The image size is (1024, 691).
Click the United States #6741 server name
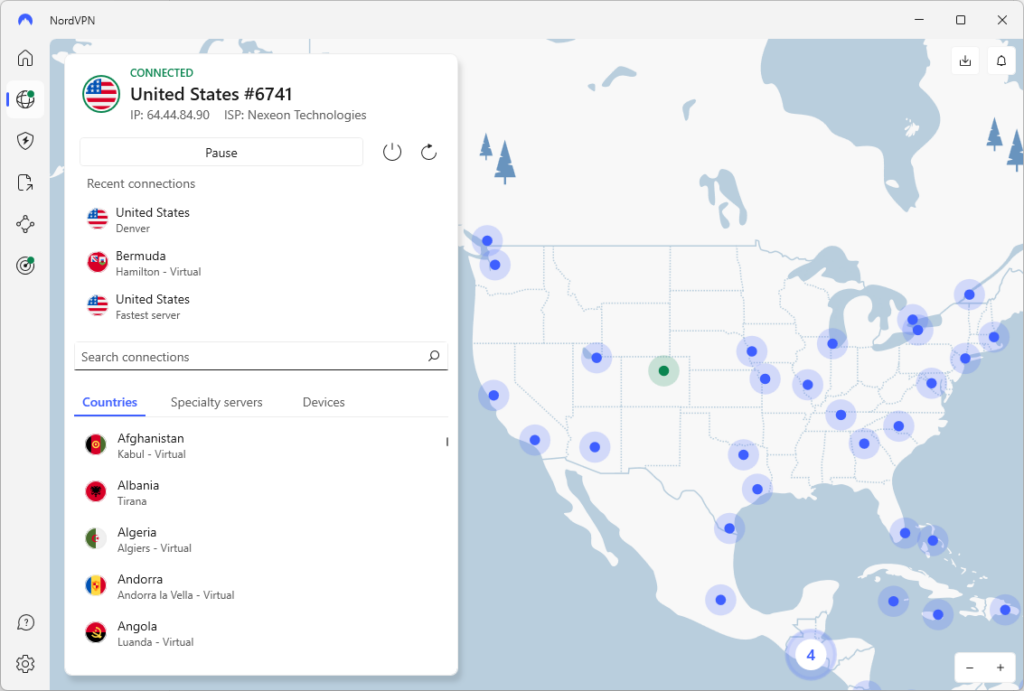[211, 94]
